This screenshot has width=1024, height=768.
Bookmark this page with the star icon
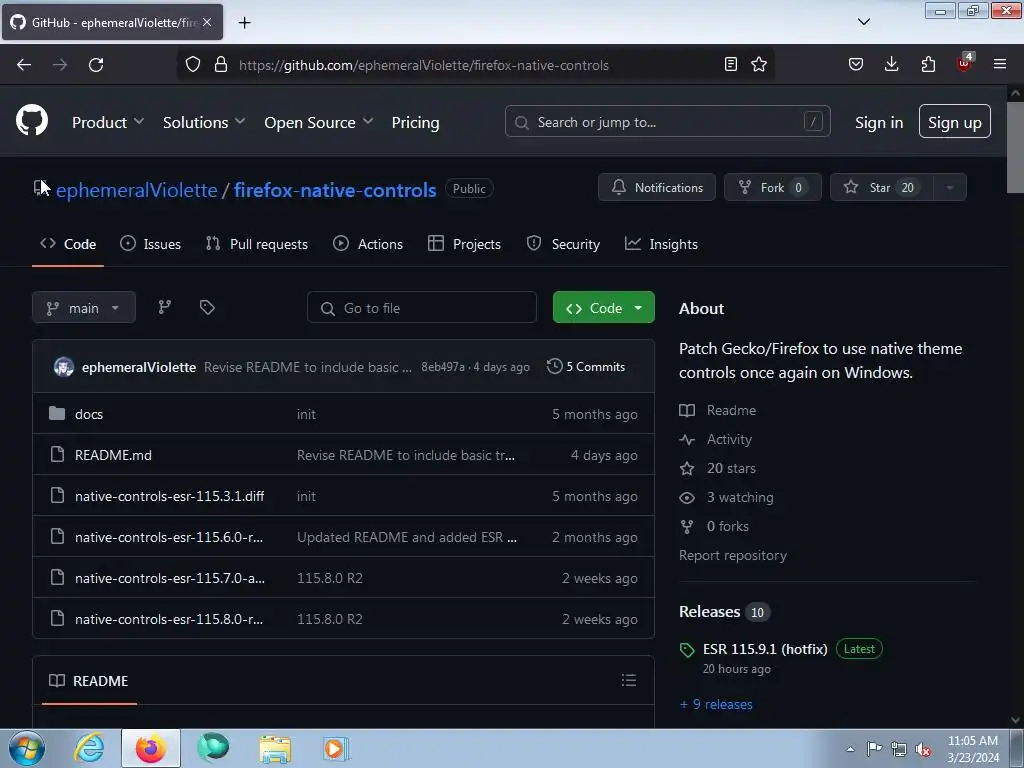pos(759,64)
